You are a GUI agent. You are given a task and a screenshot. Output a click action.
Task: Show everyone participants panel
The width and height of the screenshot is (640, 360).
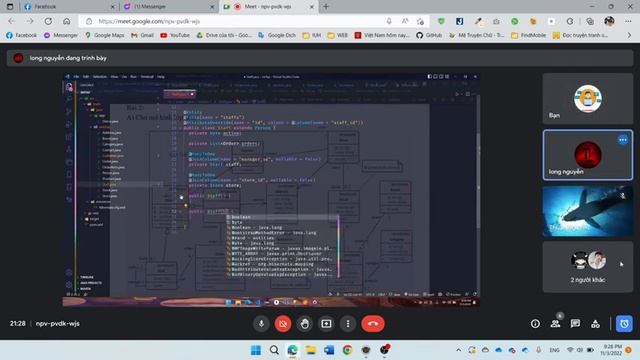[555, 324]
